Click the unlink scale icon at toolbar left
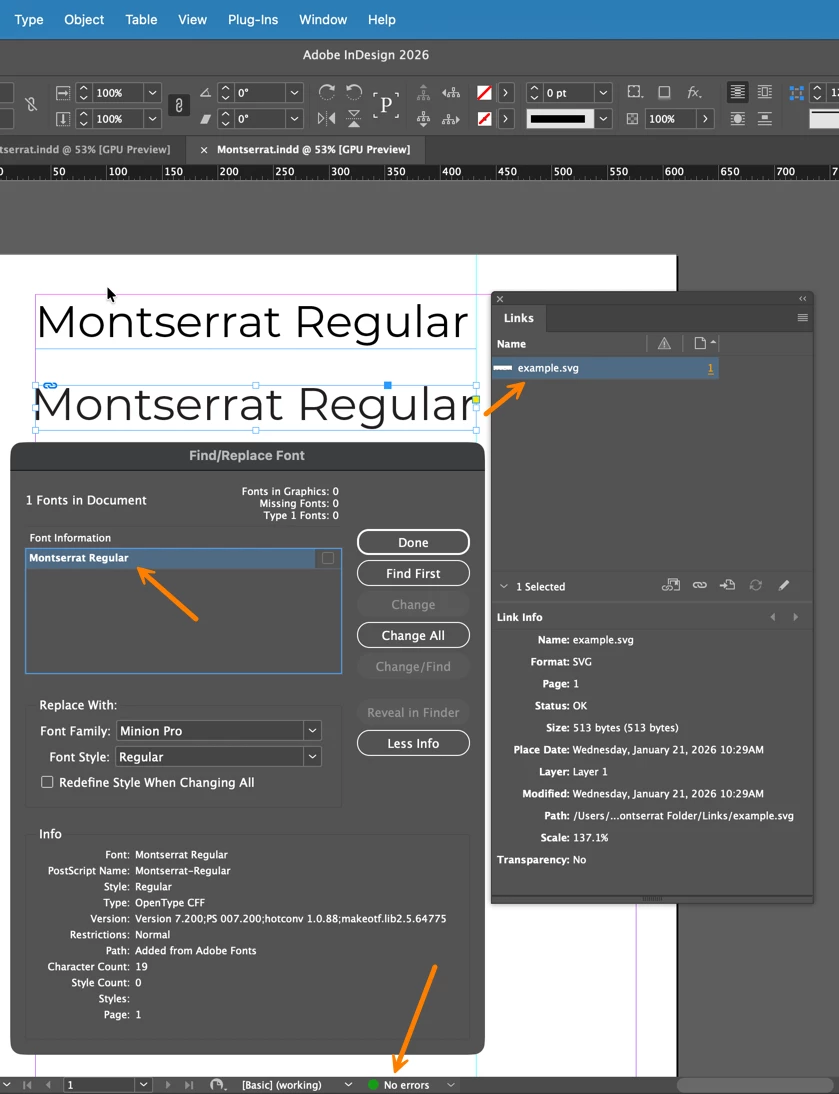This screenshot has height=1094, width=839. click(x=31, y=105)
